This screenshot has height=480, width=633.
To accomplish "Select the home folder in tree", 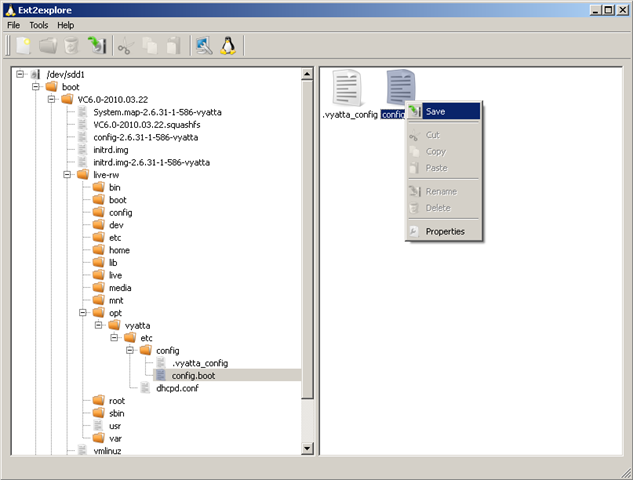I will [x=119, y=250].
